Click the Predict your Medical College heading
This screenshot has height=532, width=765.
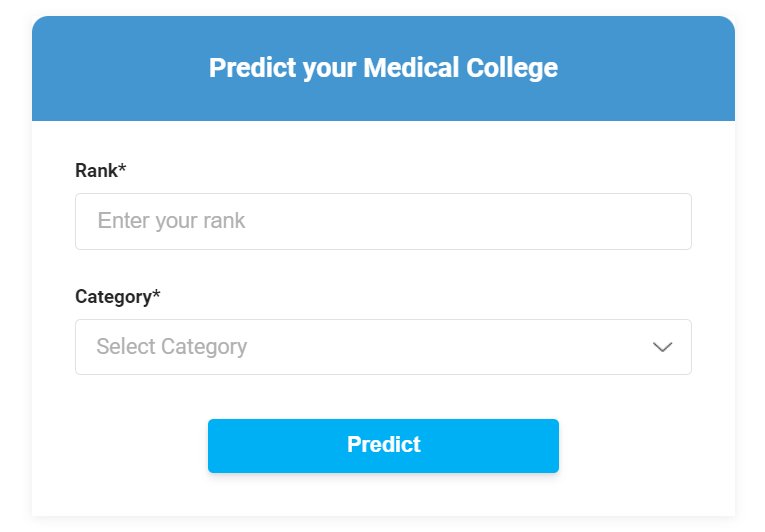[383, 68]
